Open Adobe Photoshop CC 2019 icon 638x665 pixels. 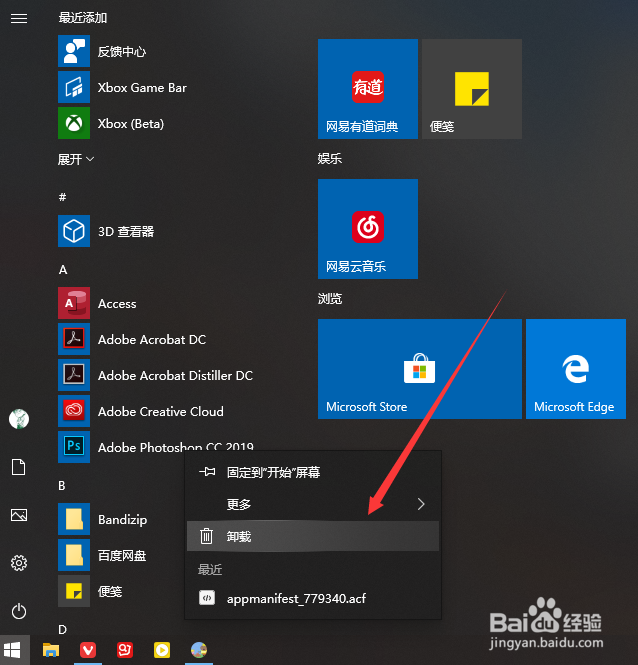[x=74, y=447]
